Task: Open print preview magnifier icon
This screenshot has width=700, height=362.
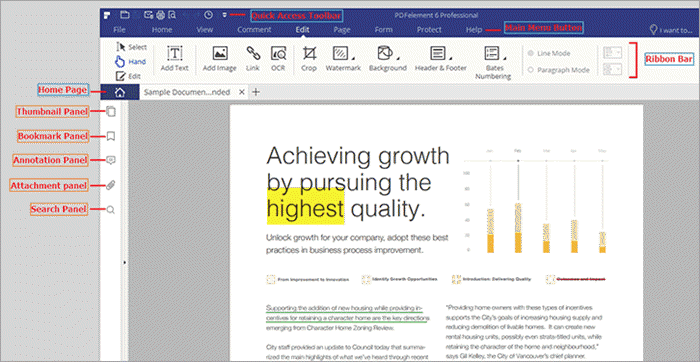Action: 172,15
